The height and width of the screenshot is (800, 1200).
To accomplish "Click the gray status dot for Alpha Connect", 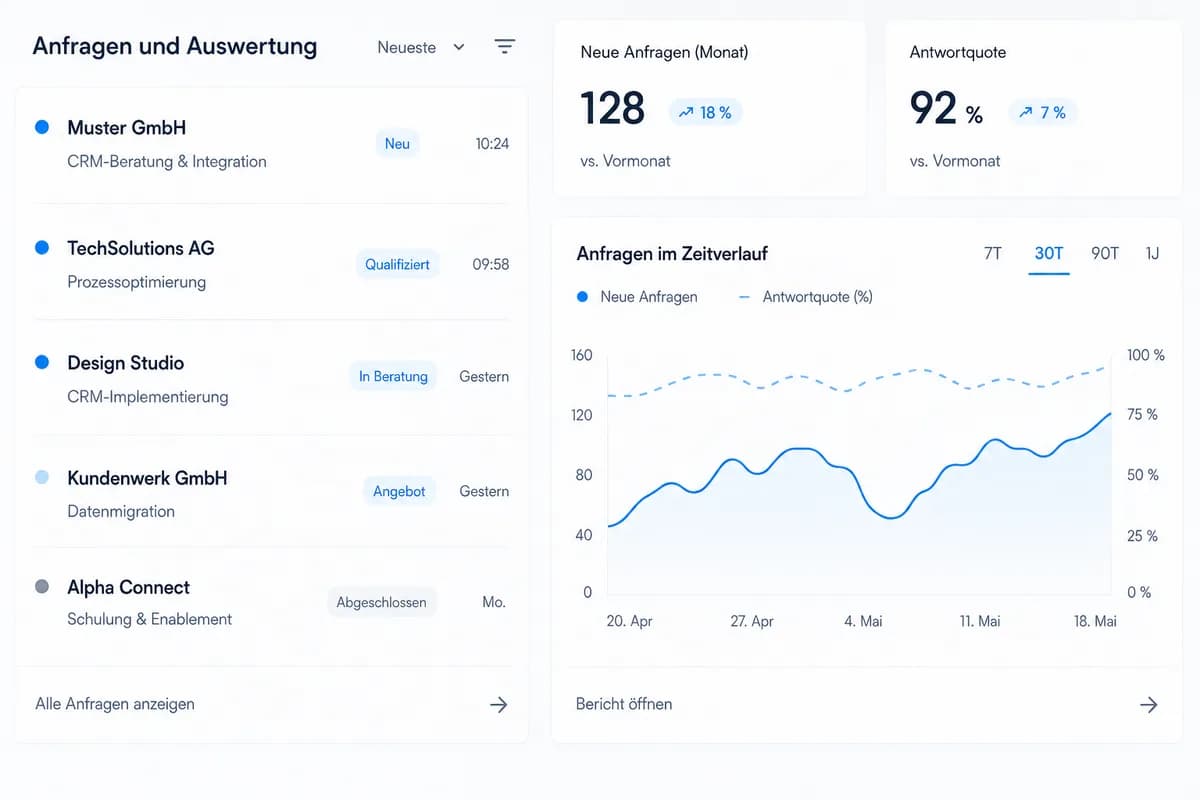I will pyautogui.click(x=42, y=587).
